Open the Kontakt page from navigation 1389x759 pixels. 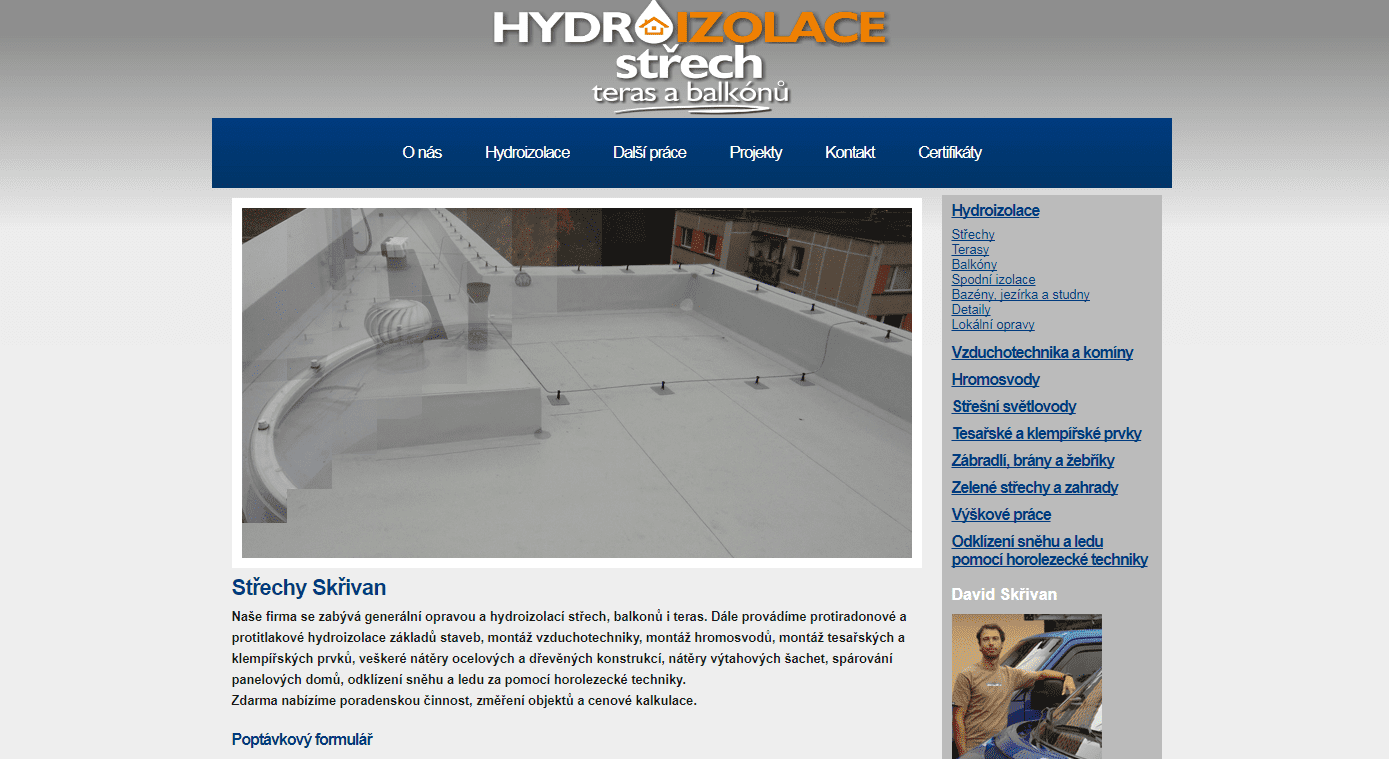[850, 152]
